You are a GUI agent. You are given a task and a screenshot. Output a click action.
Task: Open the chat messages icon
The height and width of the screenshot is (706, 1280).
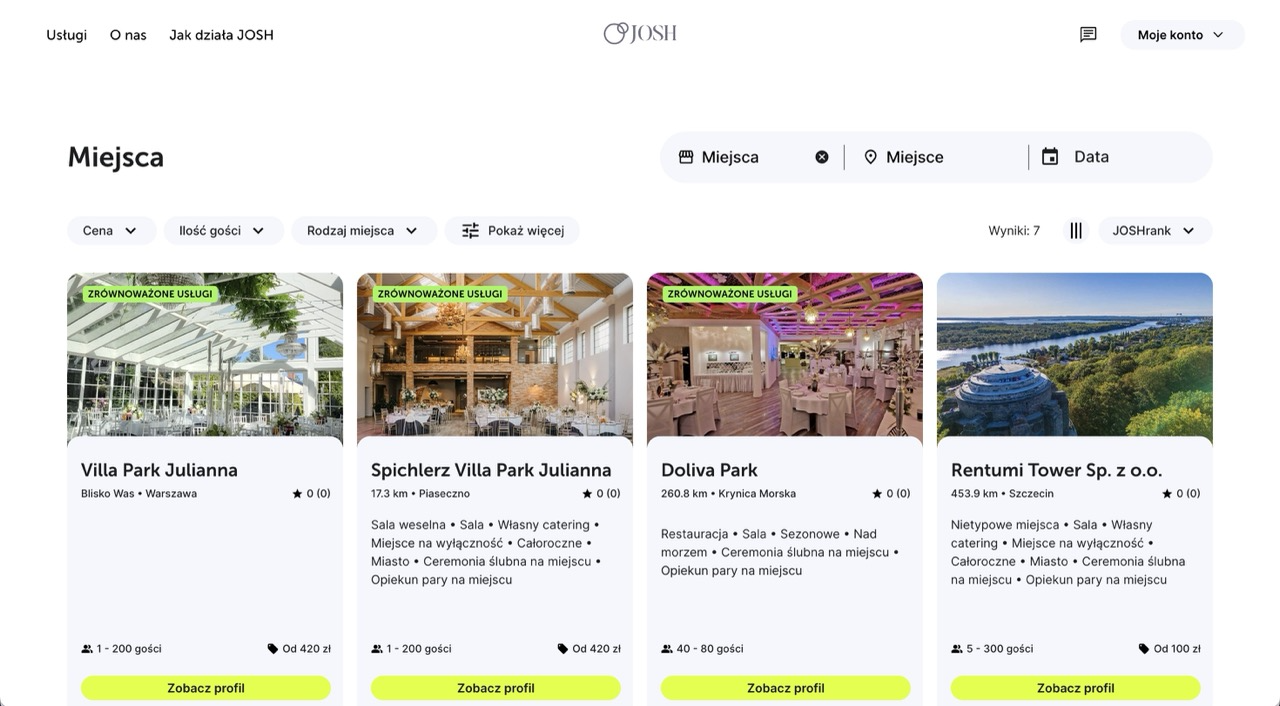1088,35
